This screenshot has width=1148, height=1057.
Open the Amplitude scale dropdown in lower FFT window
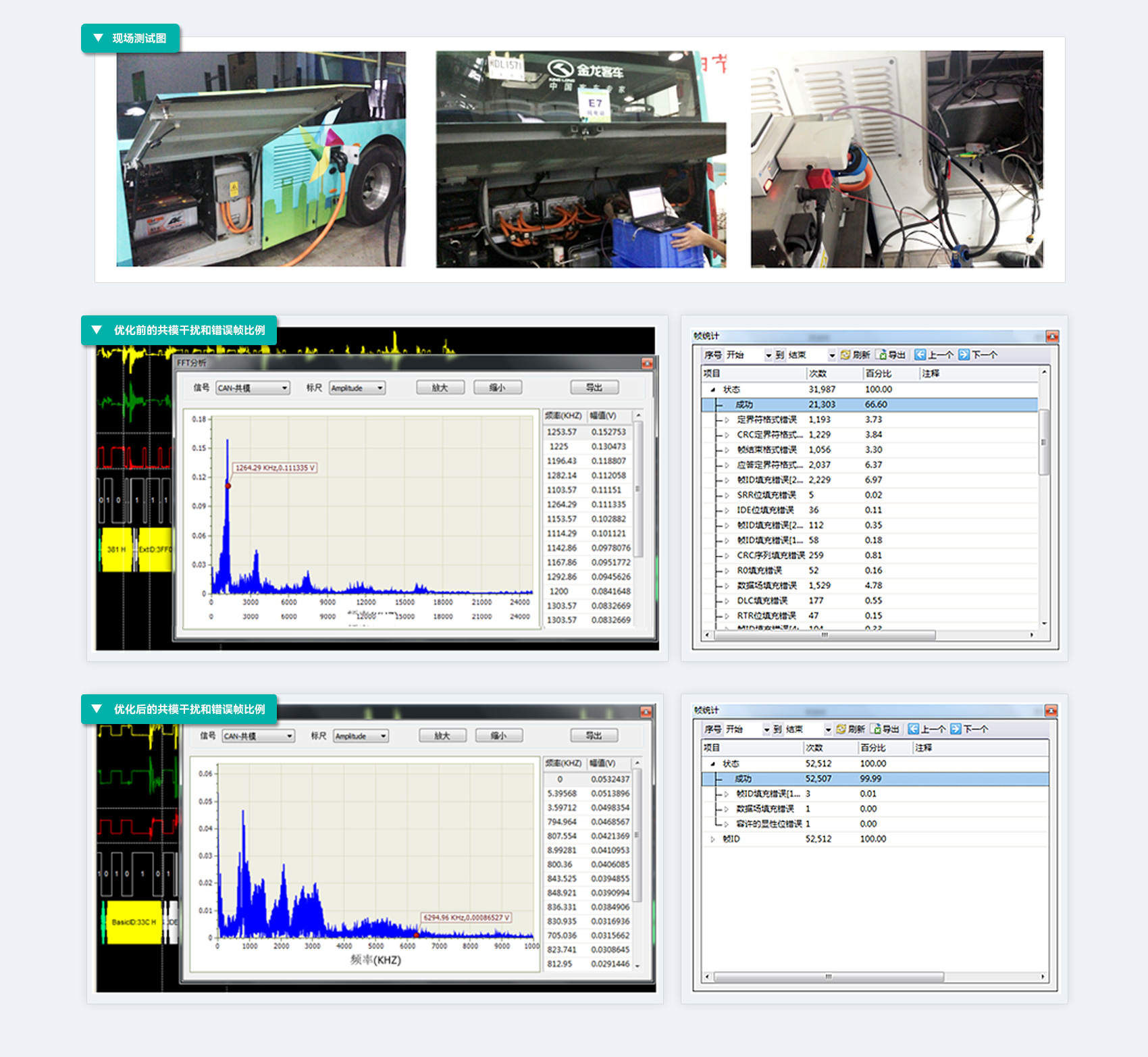pyautogui.click(x=384, y=736)
